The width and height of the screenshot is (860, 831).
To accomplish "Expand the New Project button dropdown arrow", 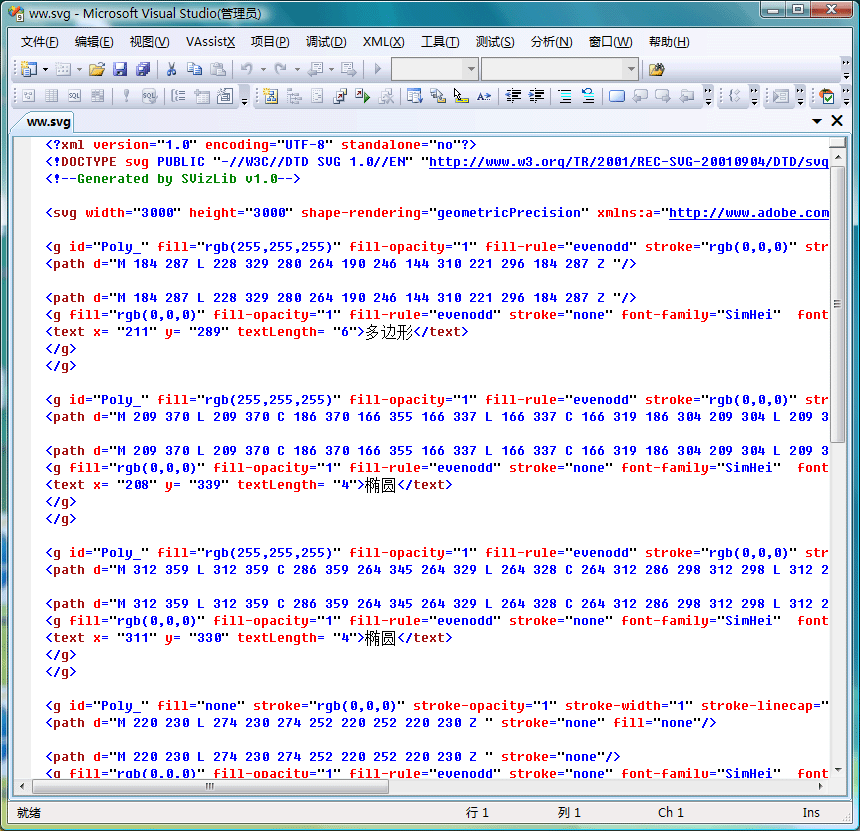I will point(46,69).
